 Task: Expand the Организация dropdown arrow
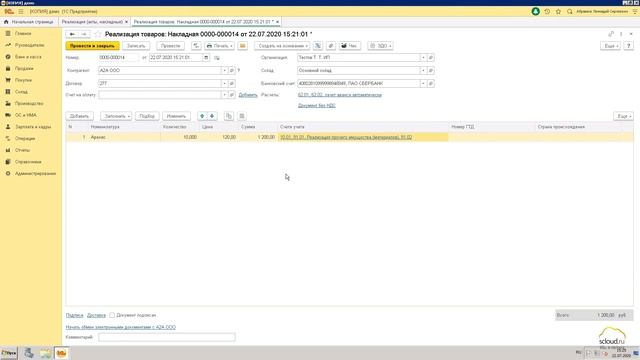click(x=423, y=58)
